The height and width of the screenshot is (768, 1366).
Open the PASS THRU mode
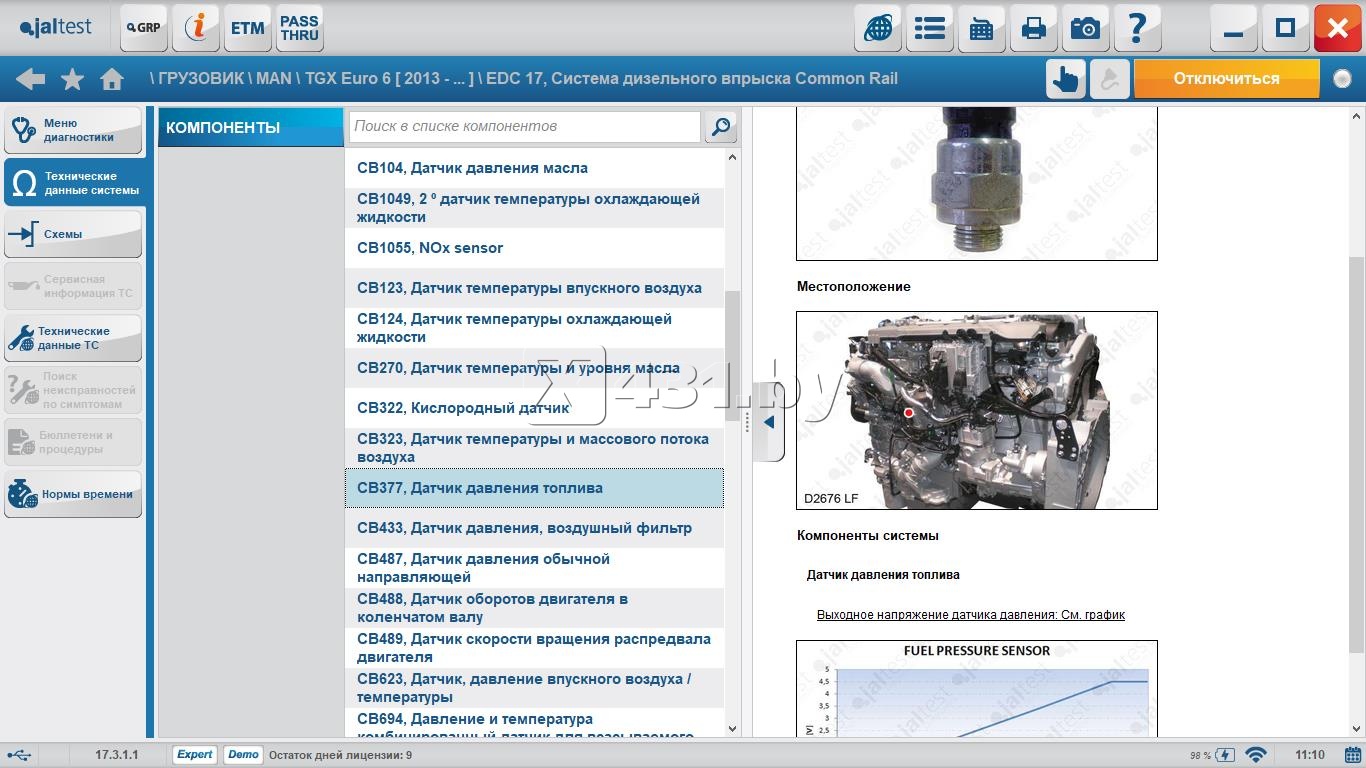click(299, 28)
